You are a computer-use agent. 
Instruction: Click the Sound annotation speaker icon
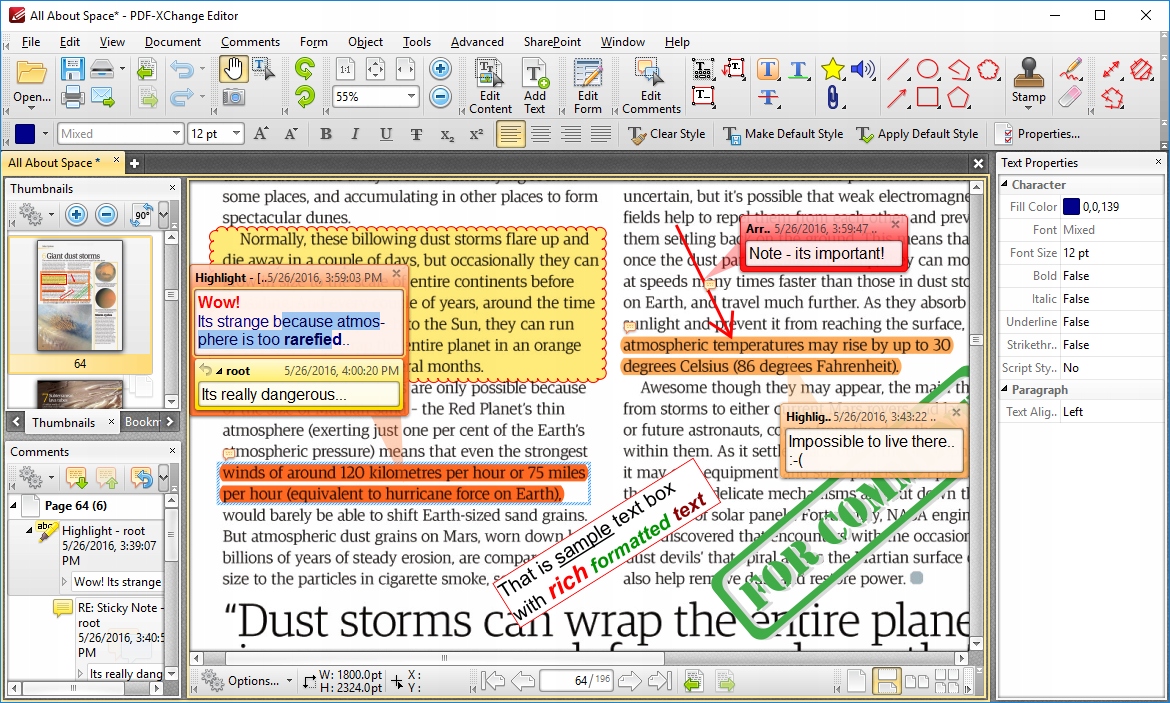[x=862, y=69]
